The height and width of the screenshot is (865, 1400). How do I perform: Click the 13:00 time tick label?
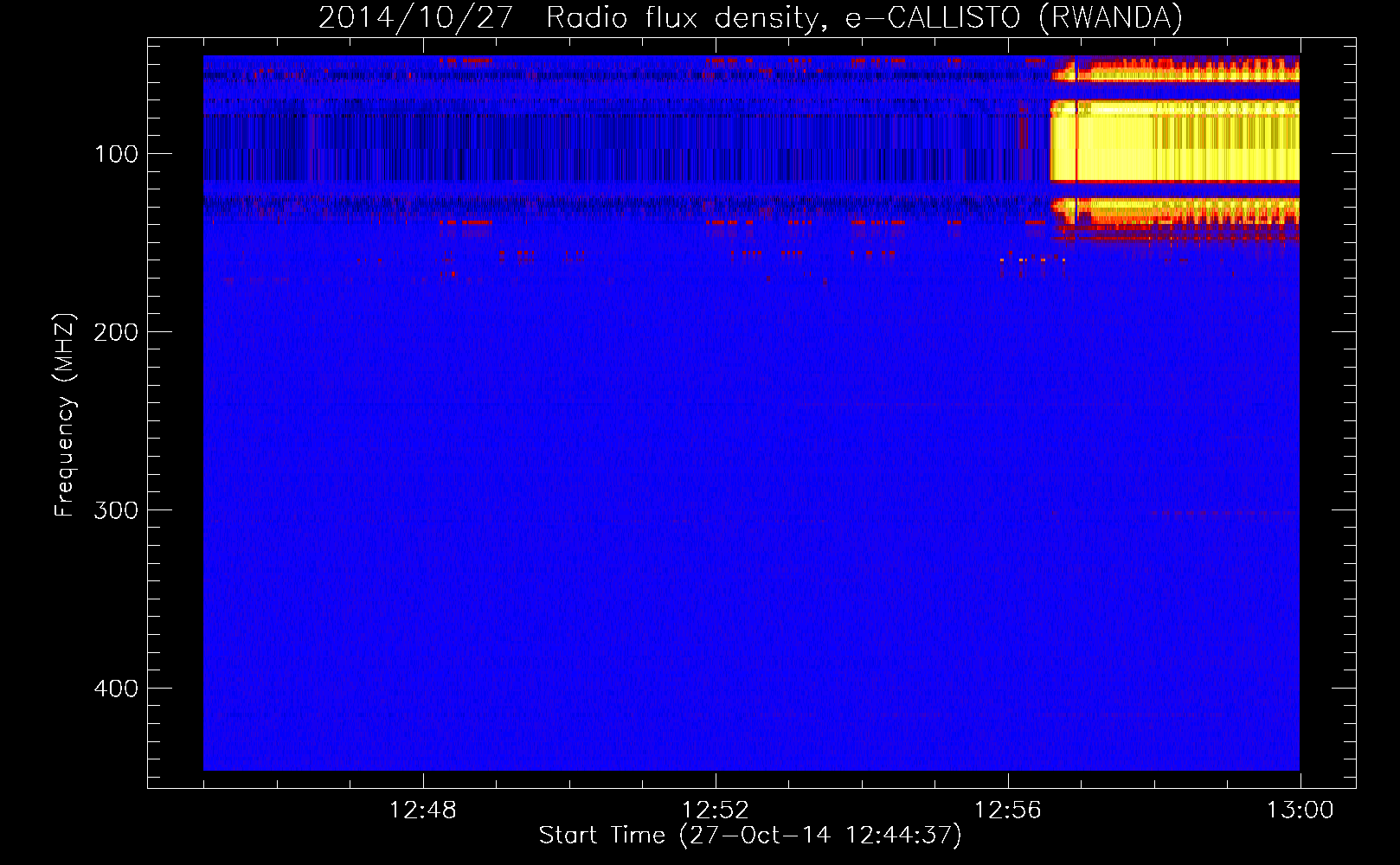tap(1300, 811)
